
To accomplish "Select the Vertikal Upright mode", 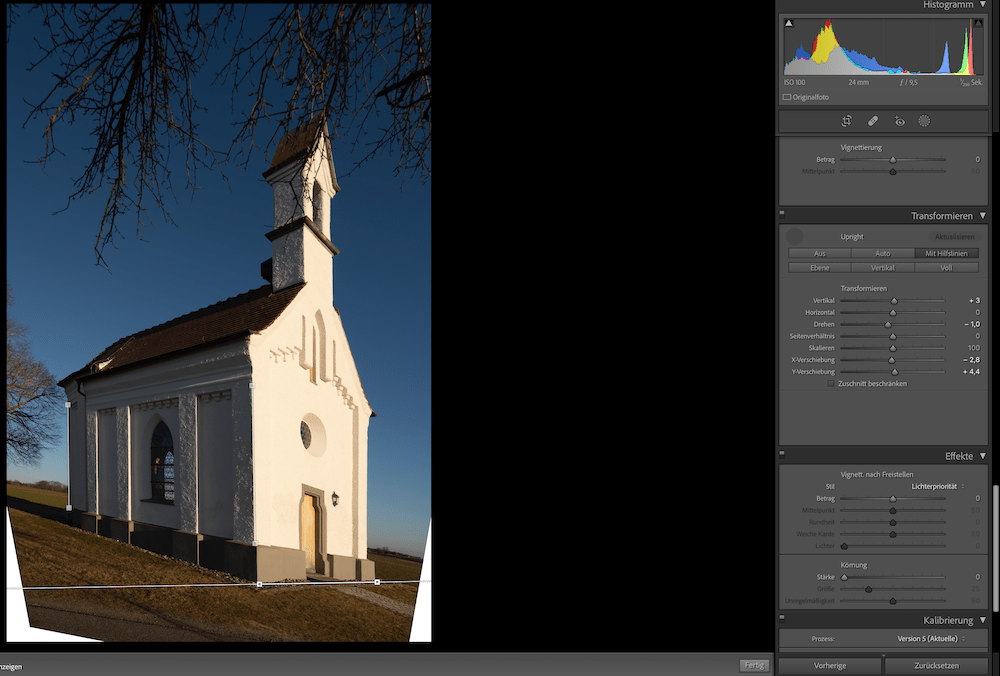I will 883,267.
